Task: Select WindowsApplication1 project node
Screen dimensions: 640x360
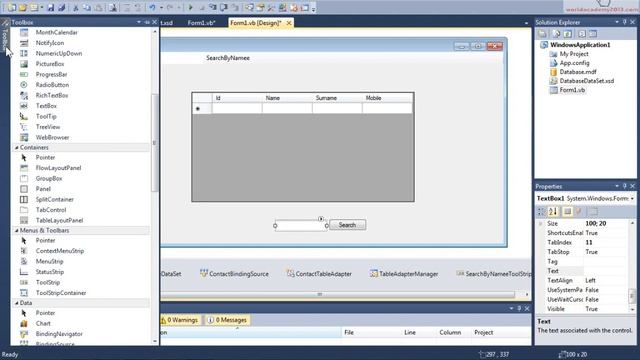Action: (x=580, y=45)
